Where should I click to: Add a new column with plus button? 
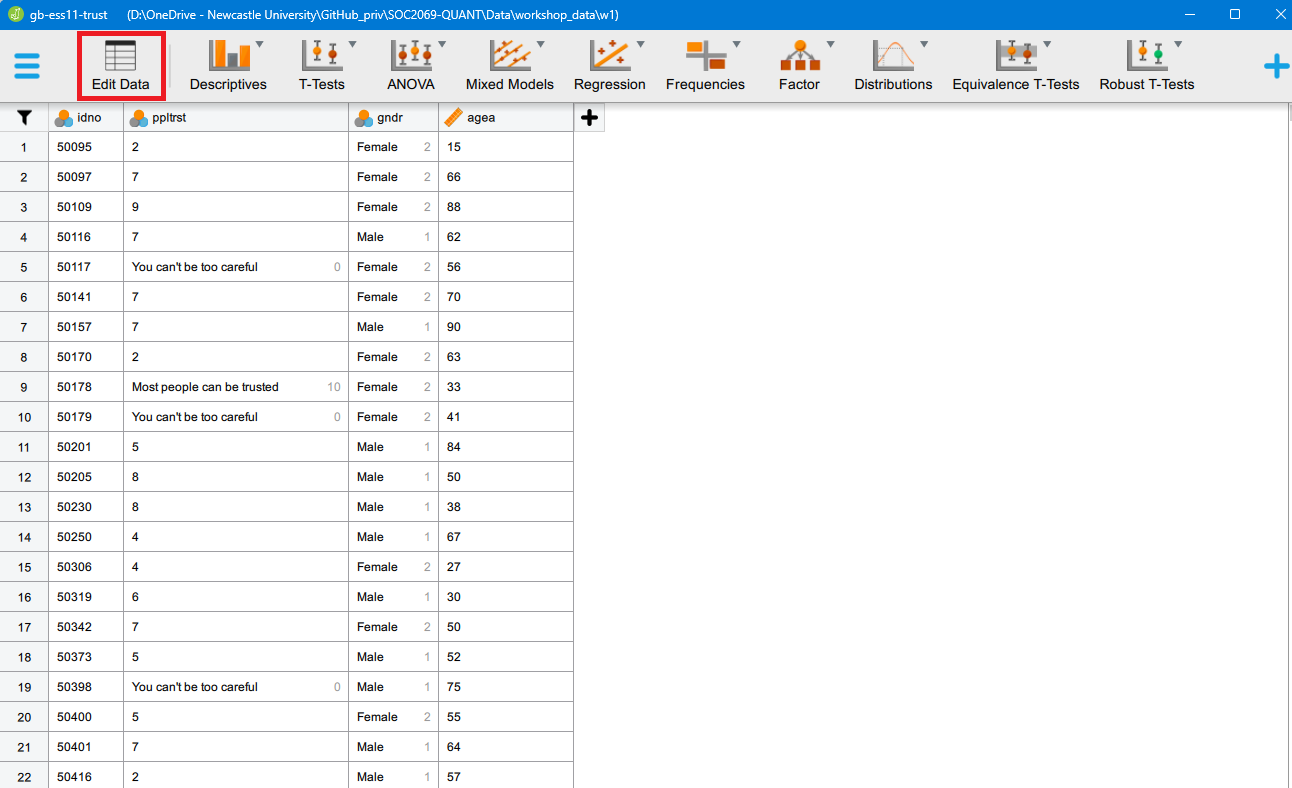pos(589,118)
